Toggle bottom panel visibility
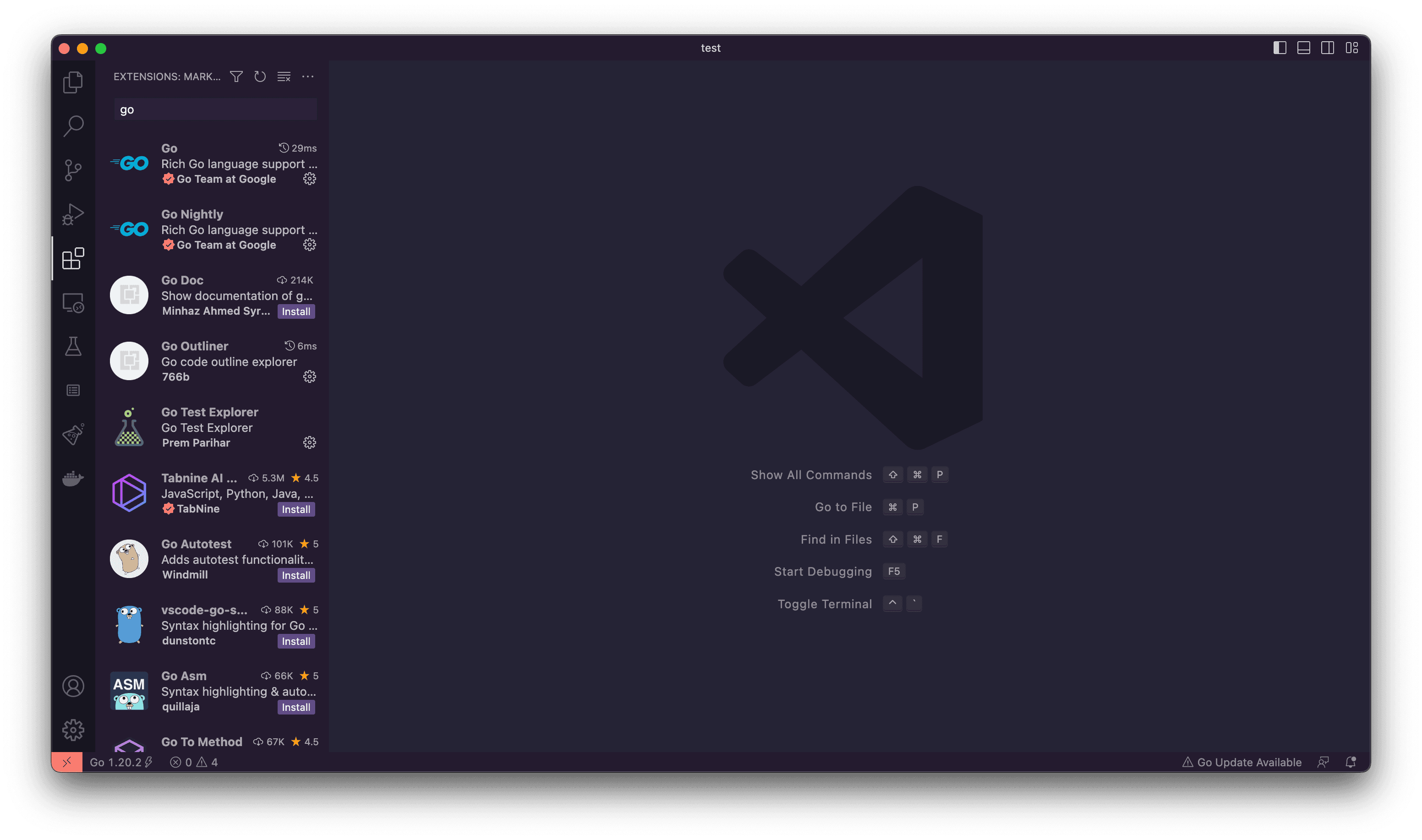Screen dimensions: 1422x840 pos(1303,48)
